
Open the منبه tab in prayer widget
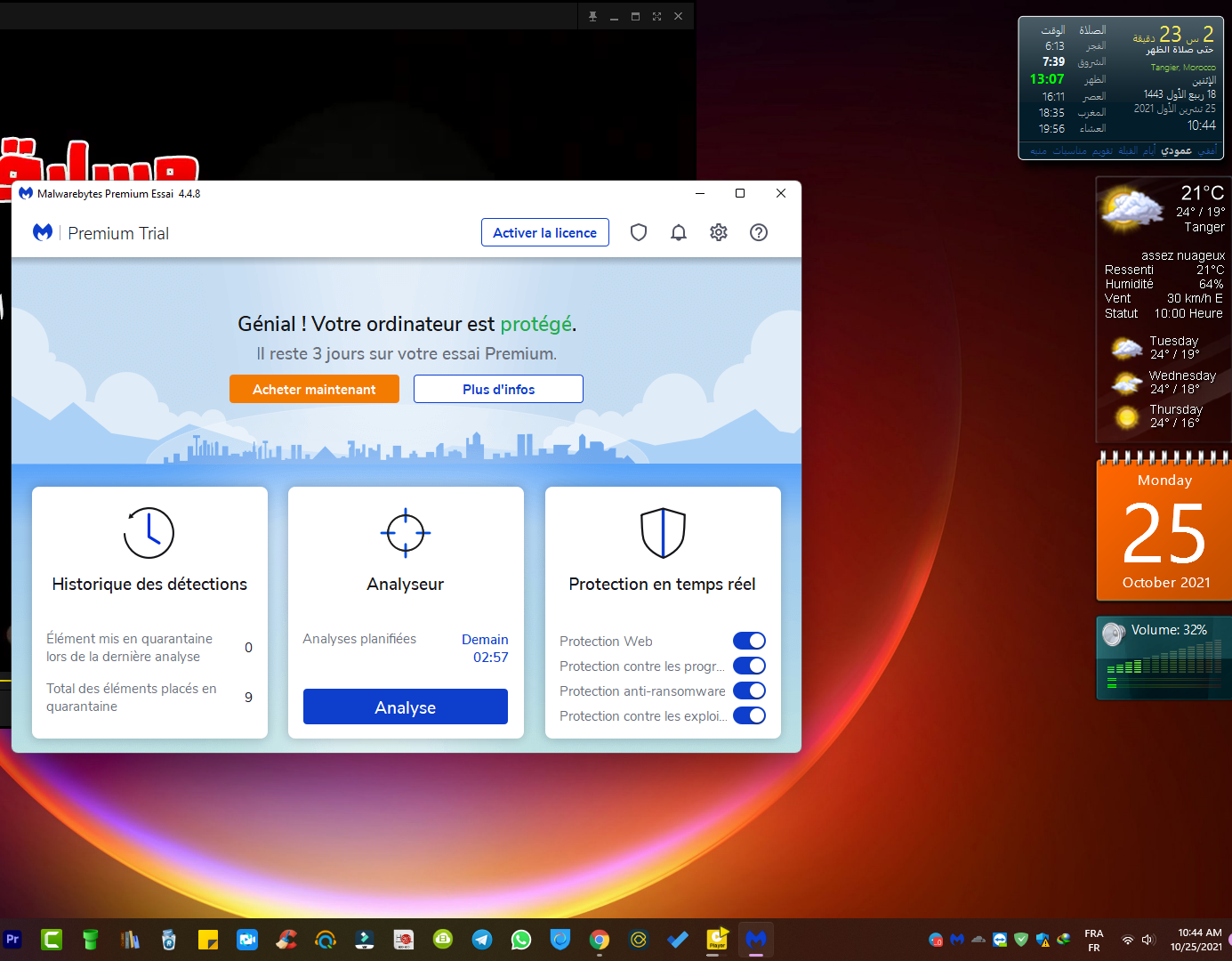point(1039,150)
